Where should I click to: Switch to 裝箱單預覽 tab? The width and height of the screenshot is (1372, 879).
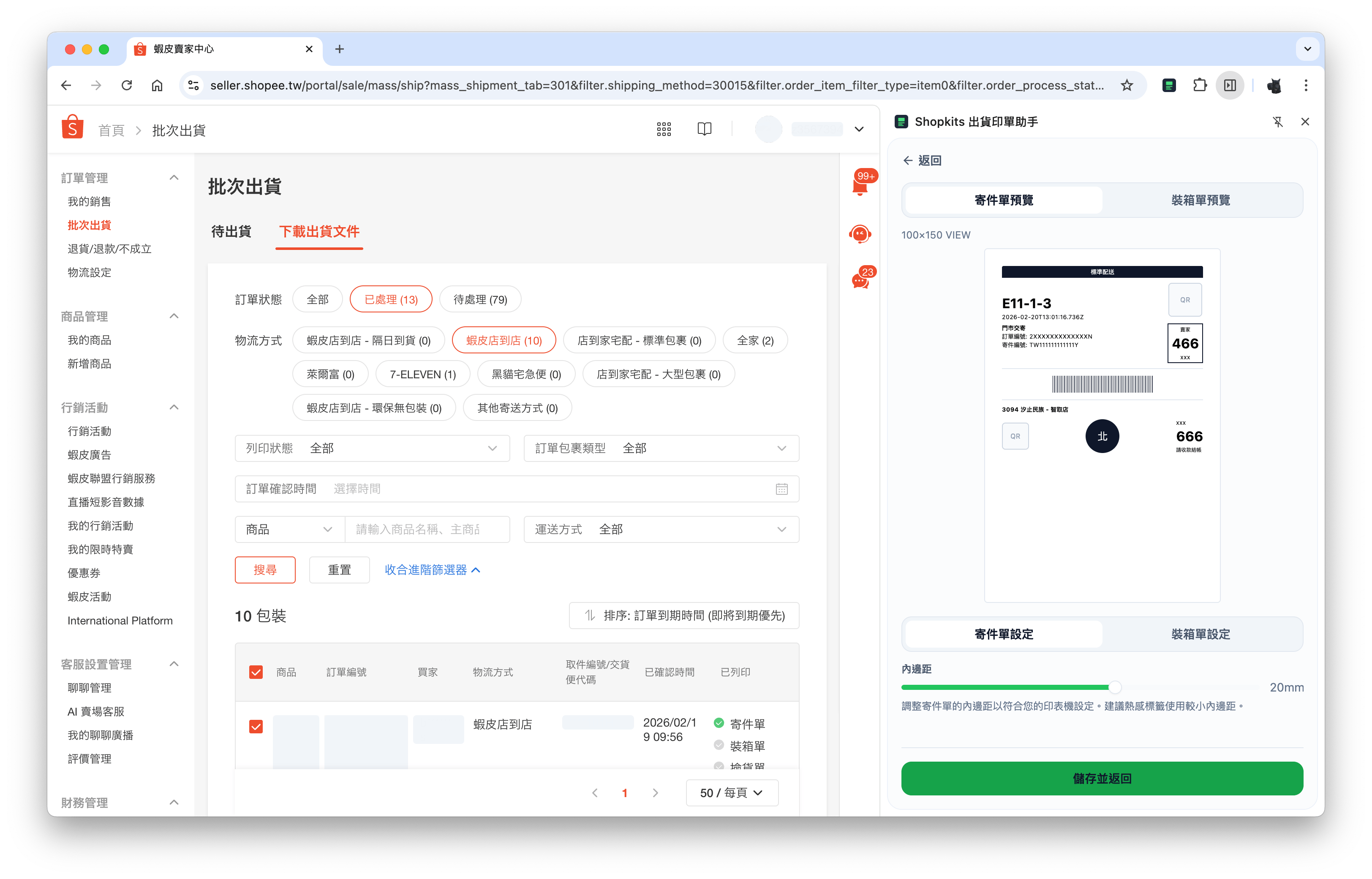point(1200,201)
